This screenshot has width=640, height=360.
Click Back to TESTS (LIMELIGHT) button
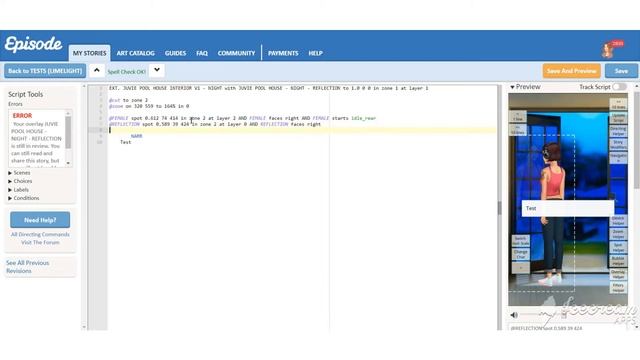tap(45, 71)
